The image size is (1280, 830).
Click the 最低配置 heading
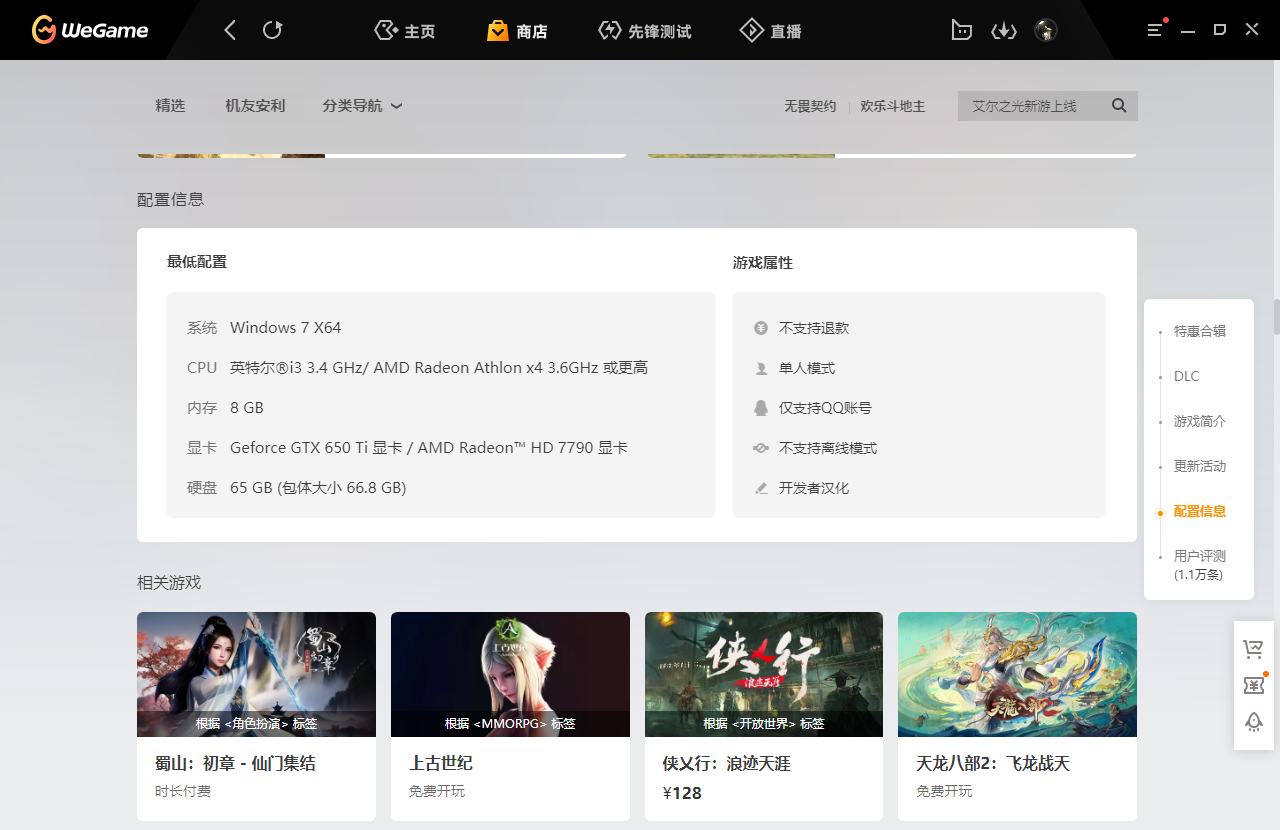click(x=197, y=262)
